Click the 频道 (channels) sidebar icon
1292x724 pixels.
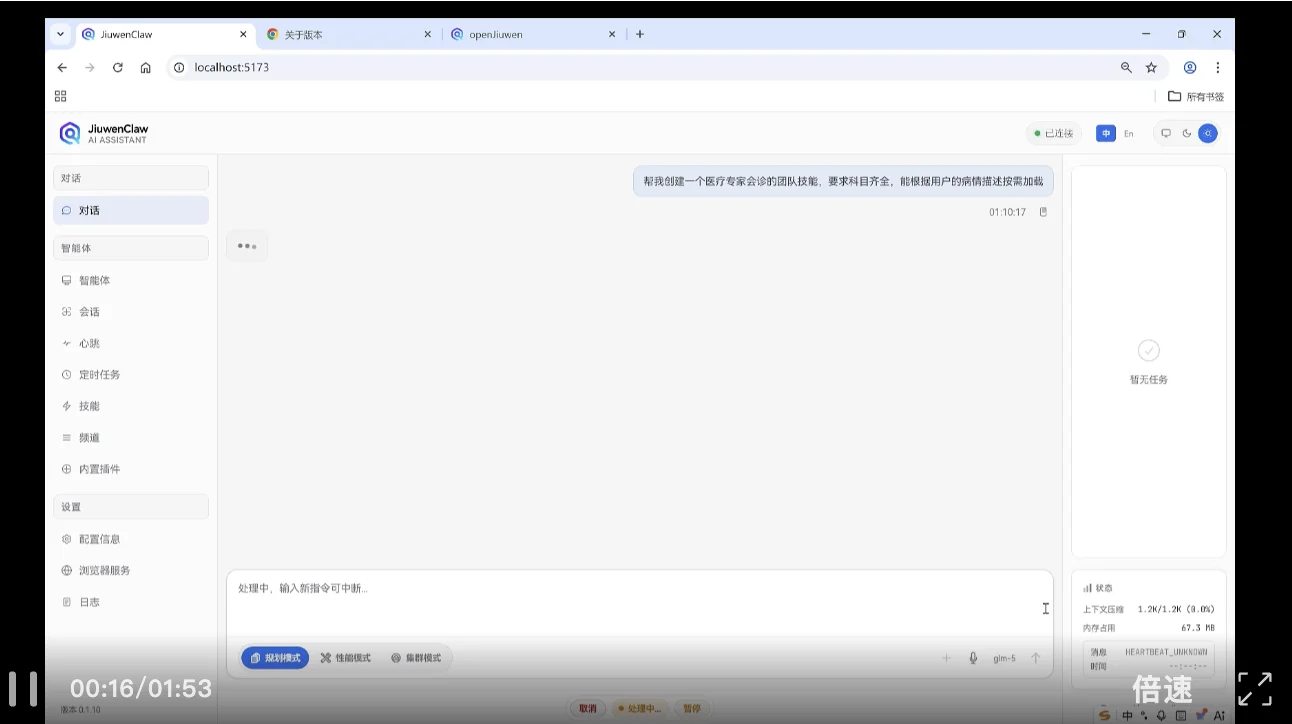tap(88, 437)
